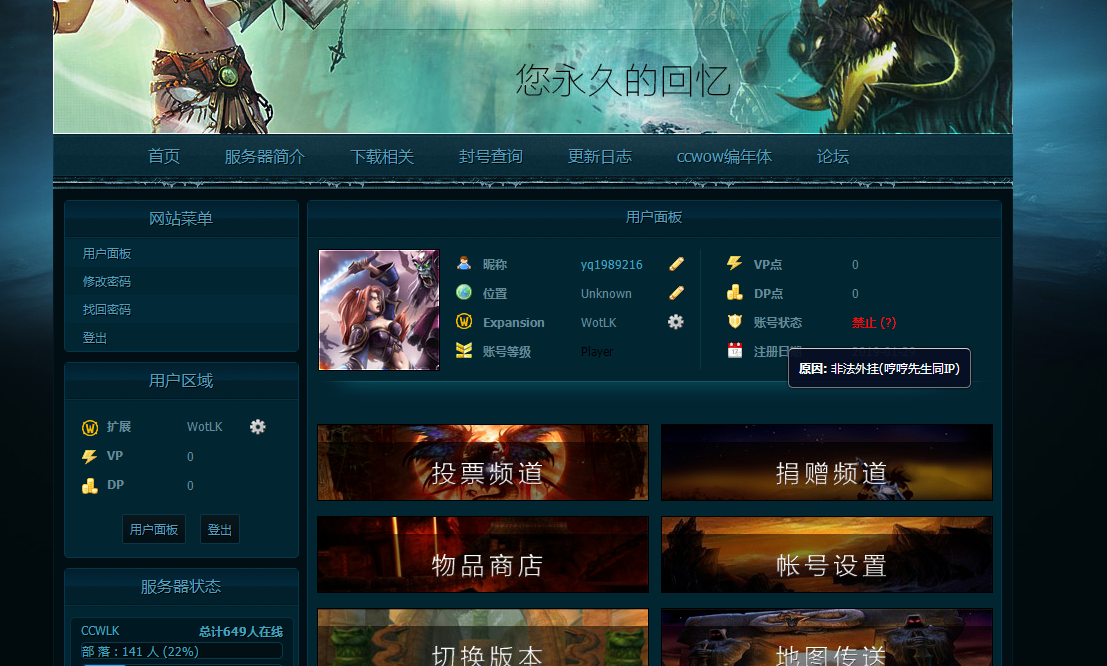
Task: Open the 首页 navigation item
Action: 164,157
